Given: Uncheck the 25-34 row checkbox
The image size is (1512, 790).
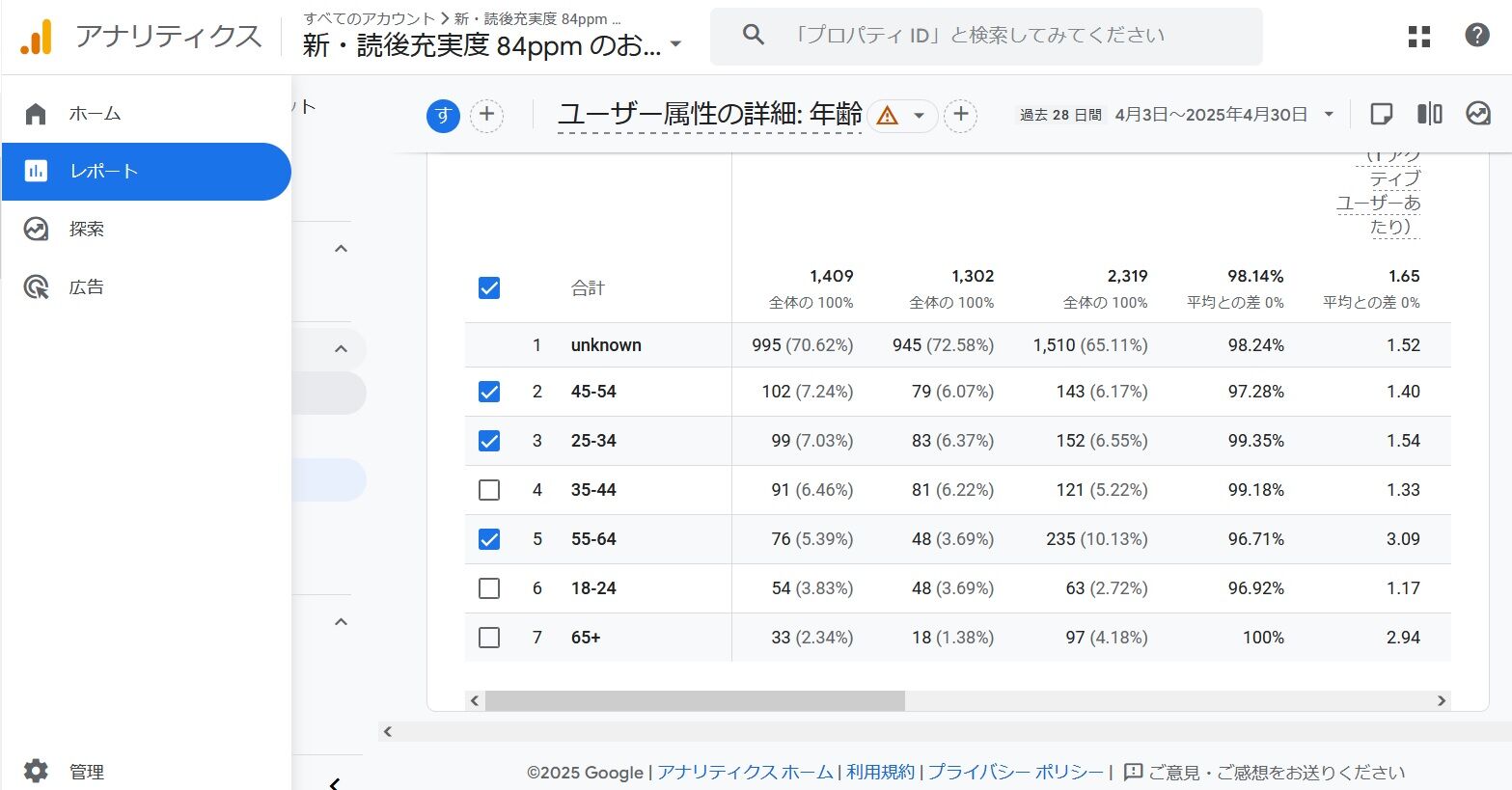Looking at the screenshot, I should [x=489, y=441].
